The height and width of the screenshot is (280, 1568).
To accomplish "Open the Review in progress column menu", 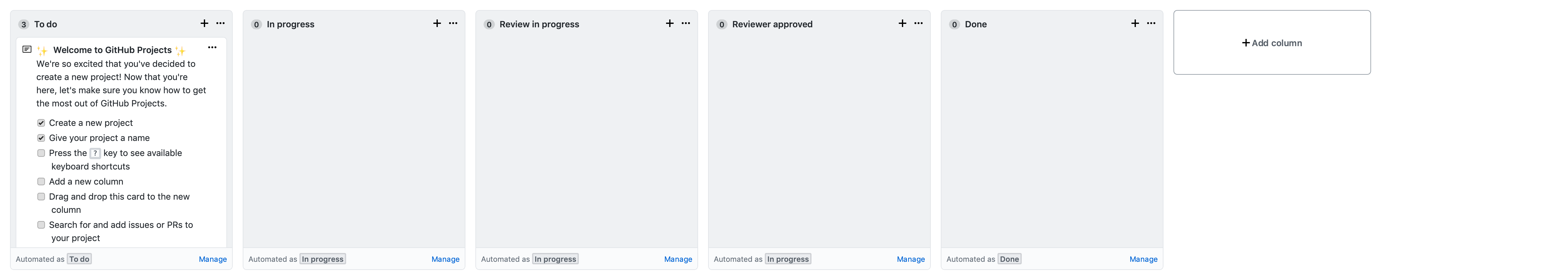I will (686, 24).
